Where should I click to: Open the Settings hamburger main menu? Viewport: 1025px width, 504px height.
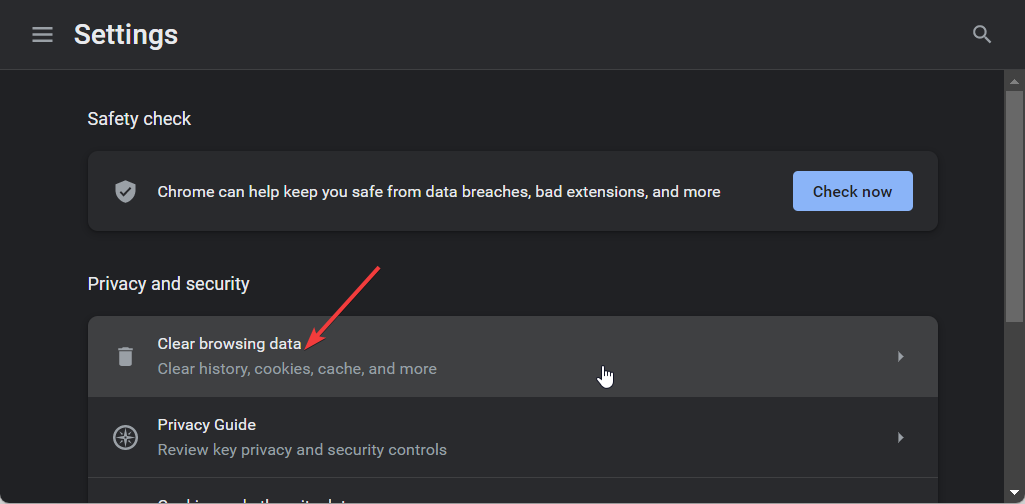click(x=42, y=35)
